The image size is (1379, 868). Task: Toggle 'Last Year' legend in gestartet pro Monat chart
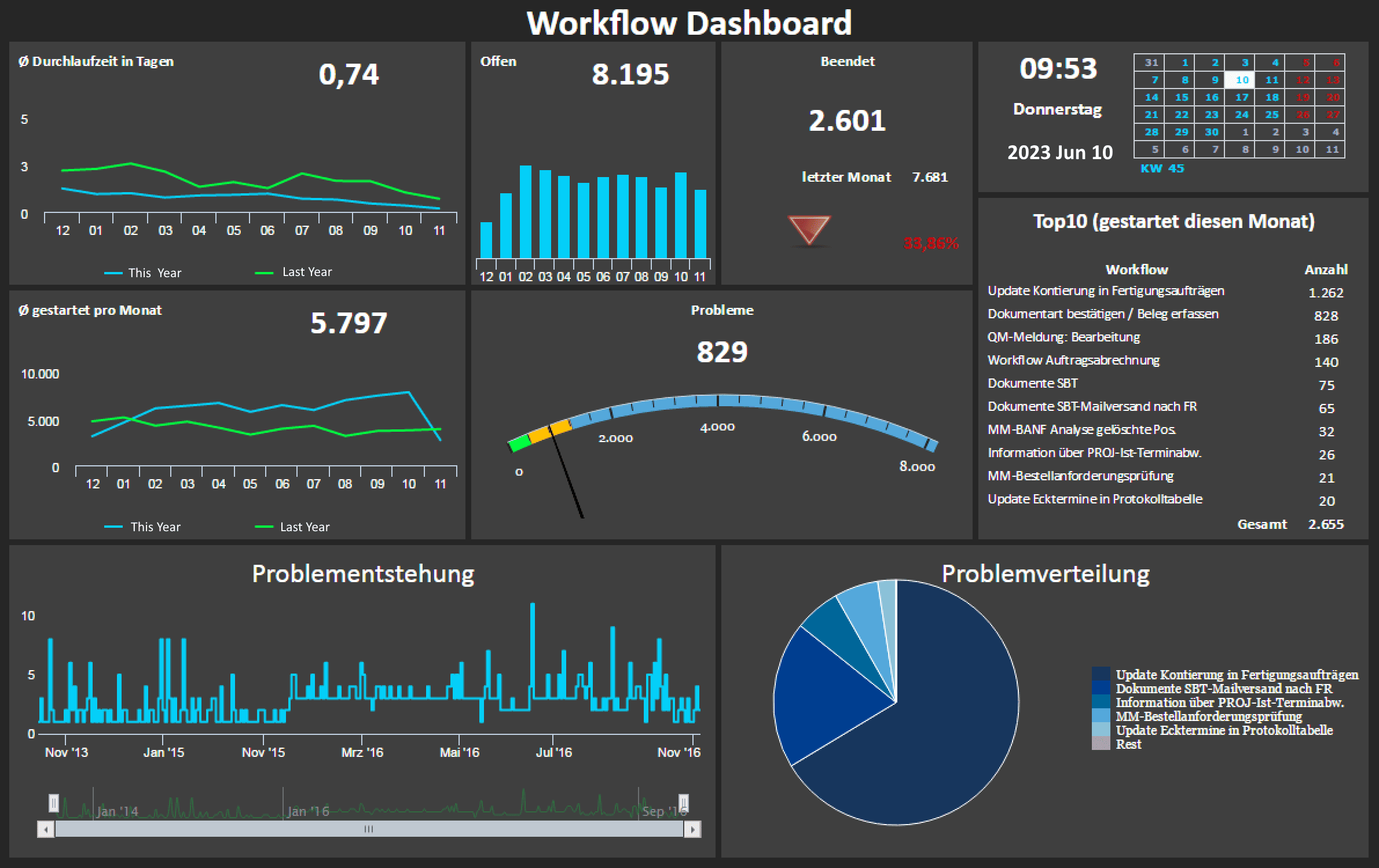[x=304, y=527]
